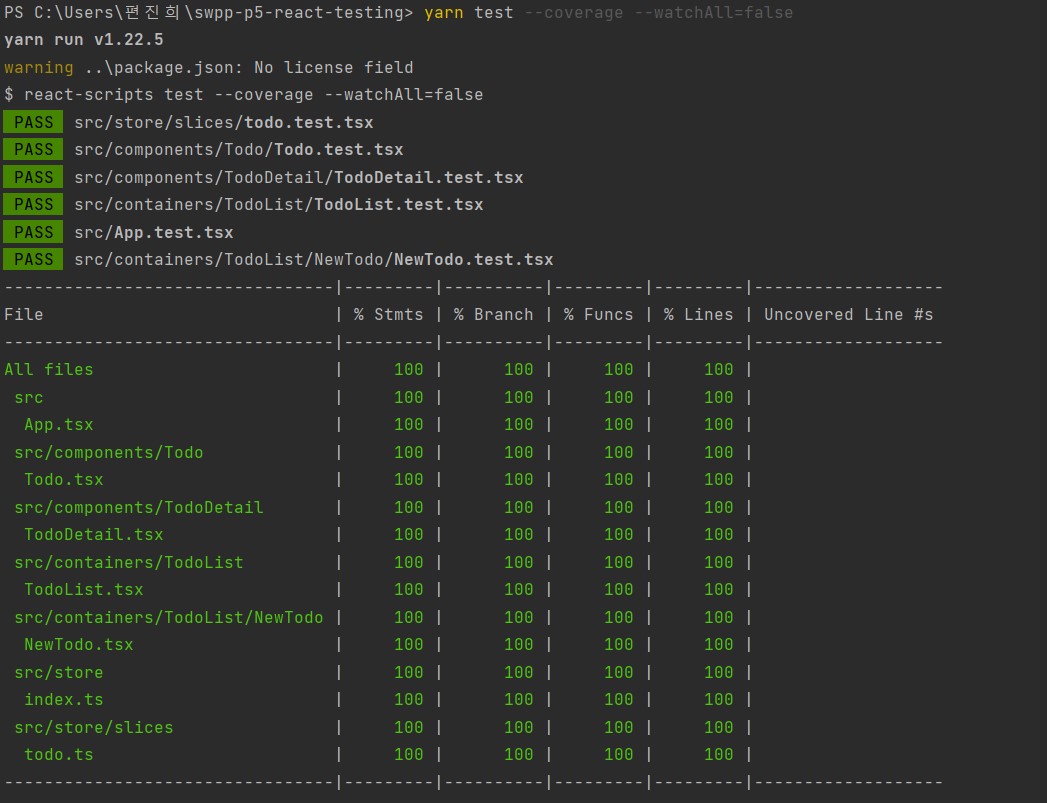Click the src/App.test.tsx file path
This screenshot has width=1047, height=803.
click(154, 233)
